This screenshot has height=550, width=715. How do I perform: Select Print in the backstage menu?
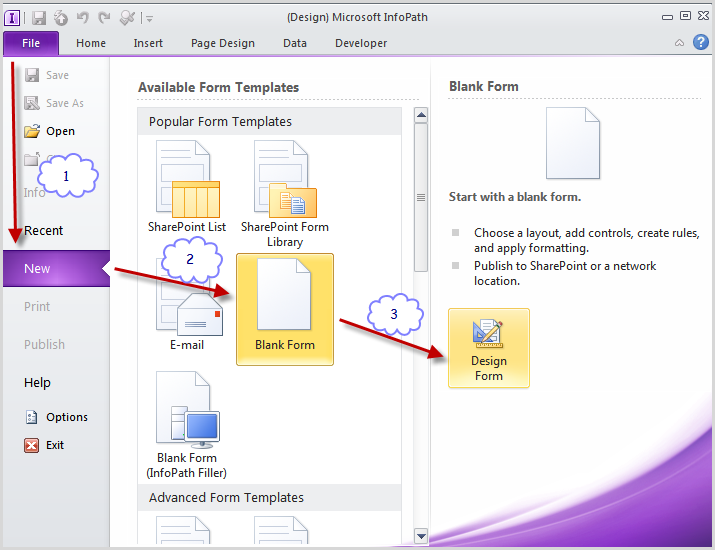click(37, 306)
